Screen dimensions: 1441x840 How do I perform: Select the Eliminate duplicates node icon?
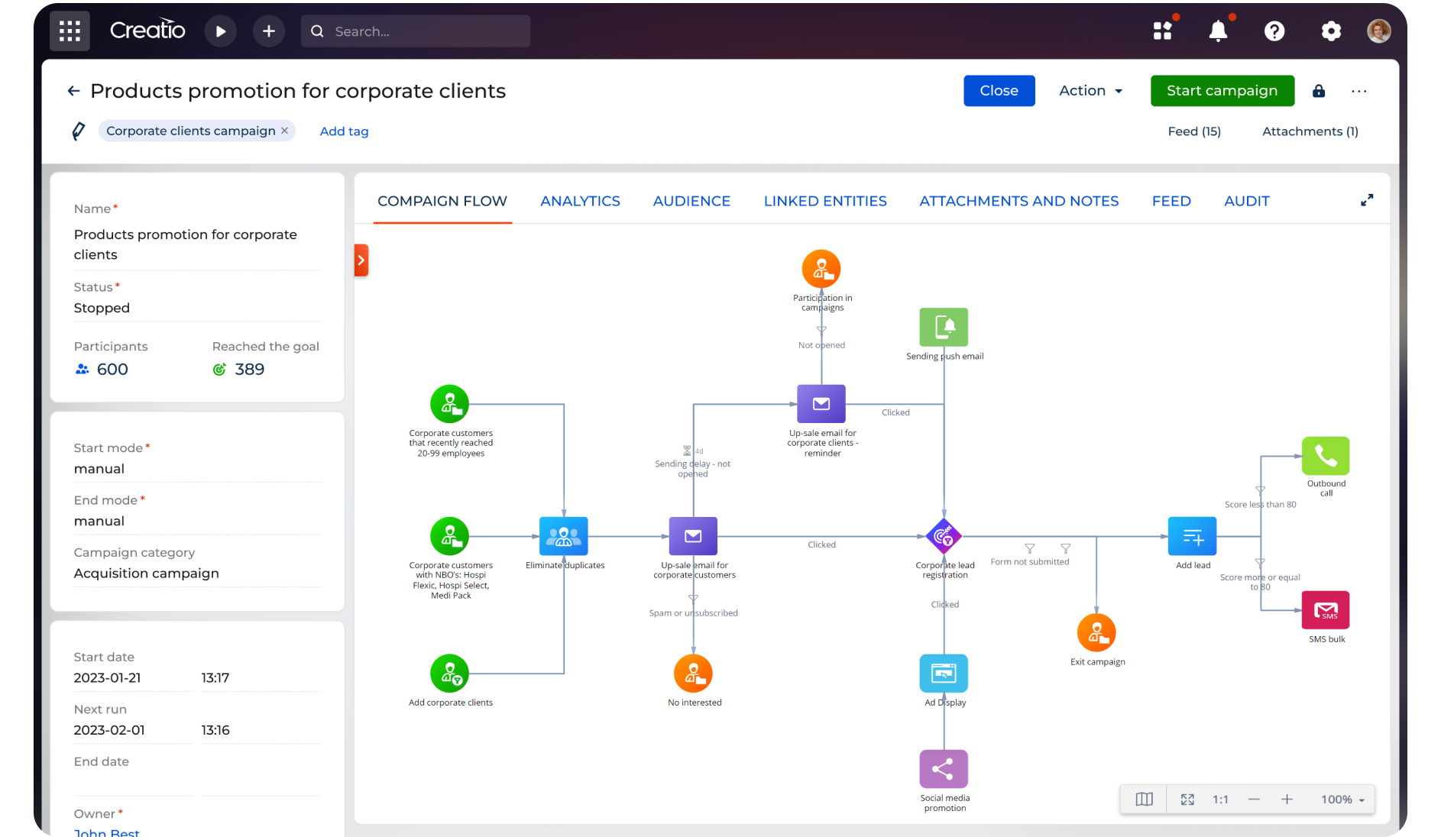(x=563, y=536)
